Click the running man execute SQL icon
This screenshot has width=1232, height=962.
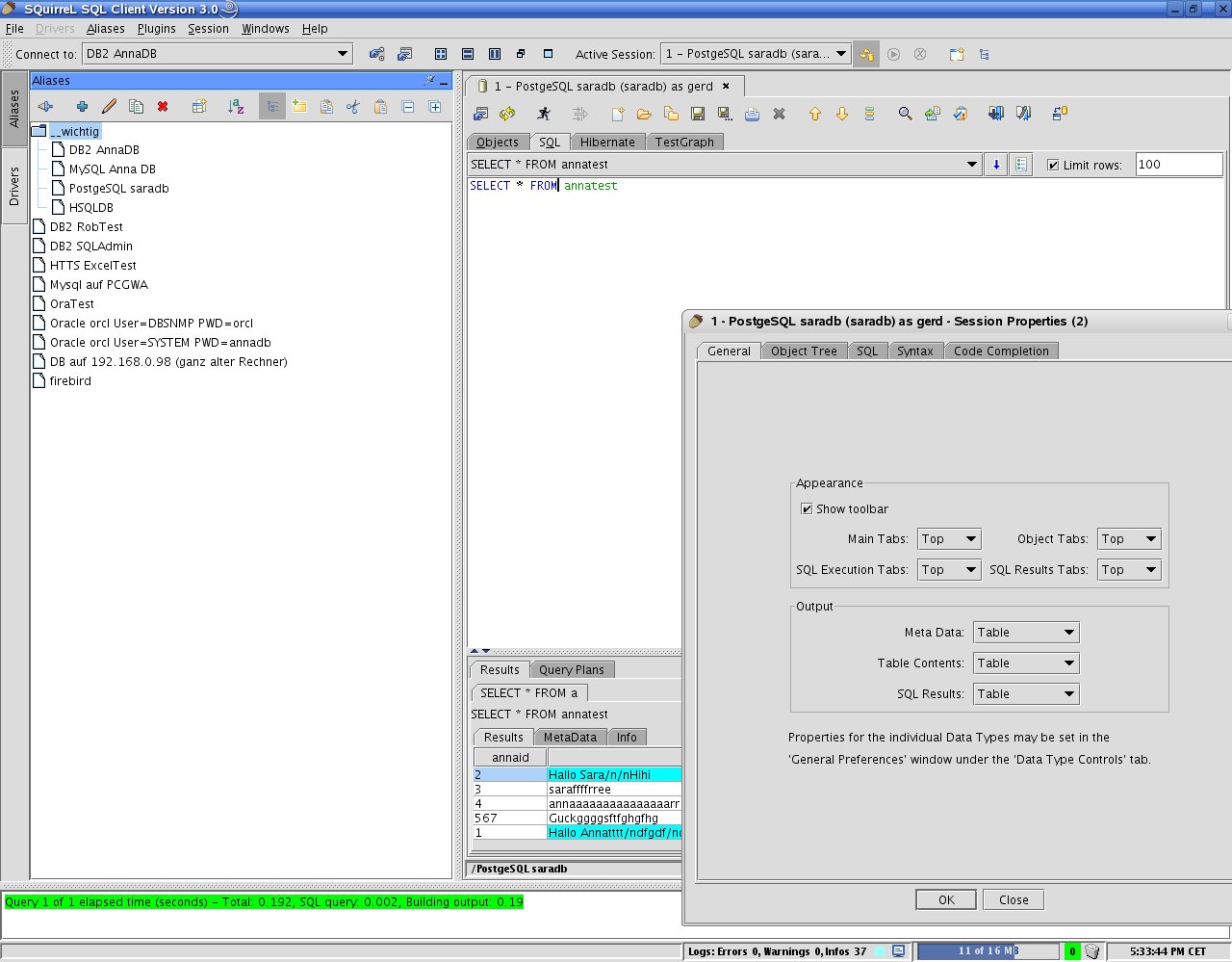click(544, 114)
